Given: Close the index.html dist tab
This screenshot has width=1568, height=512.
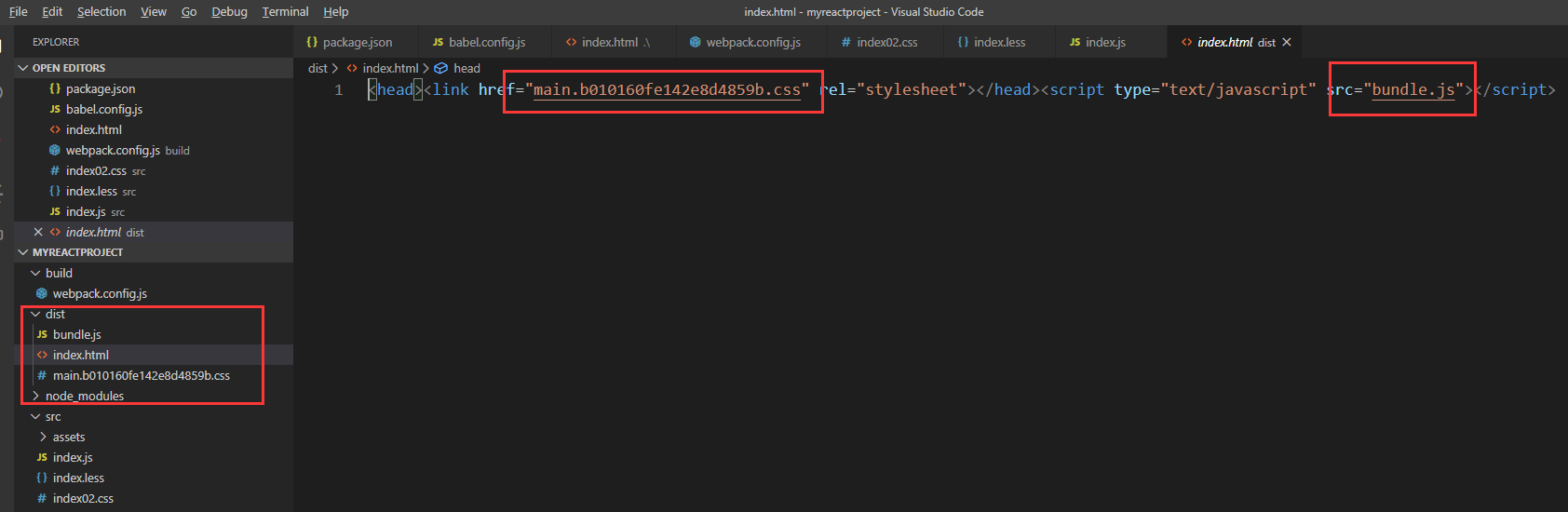Looking at the screenshot, I should tap(1287, 42).
